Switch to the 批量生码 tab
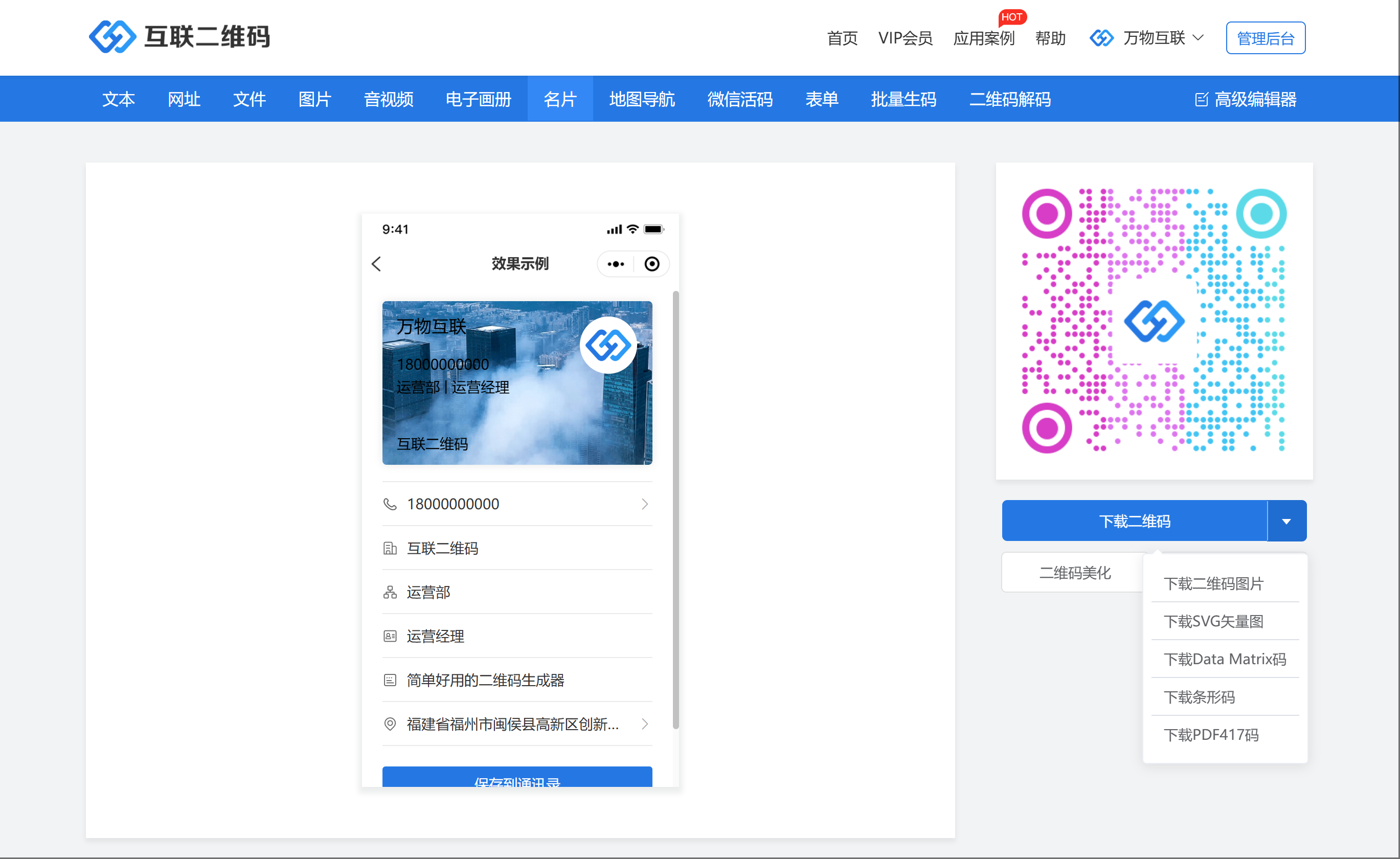The height and width of the screenshot is (859, 1400). click(904, 99)
